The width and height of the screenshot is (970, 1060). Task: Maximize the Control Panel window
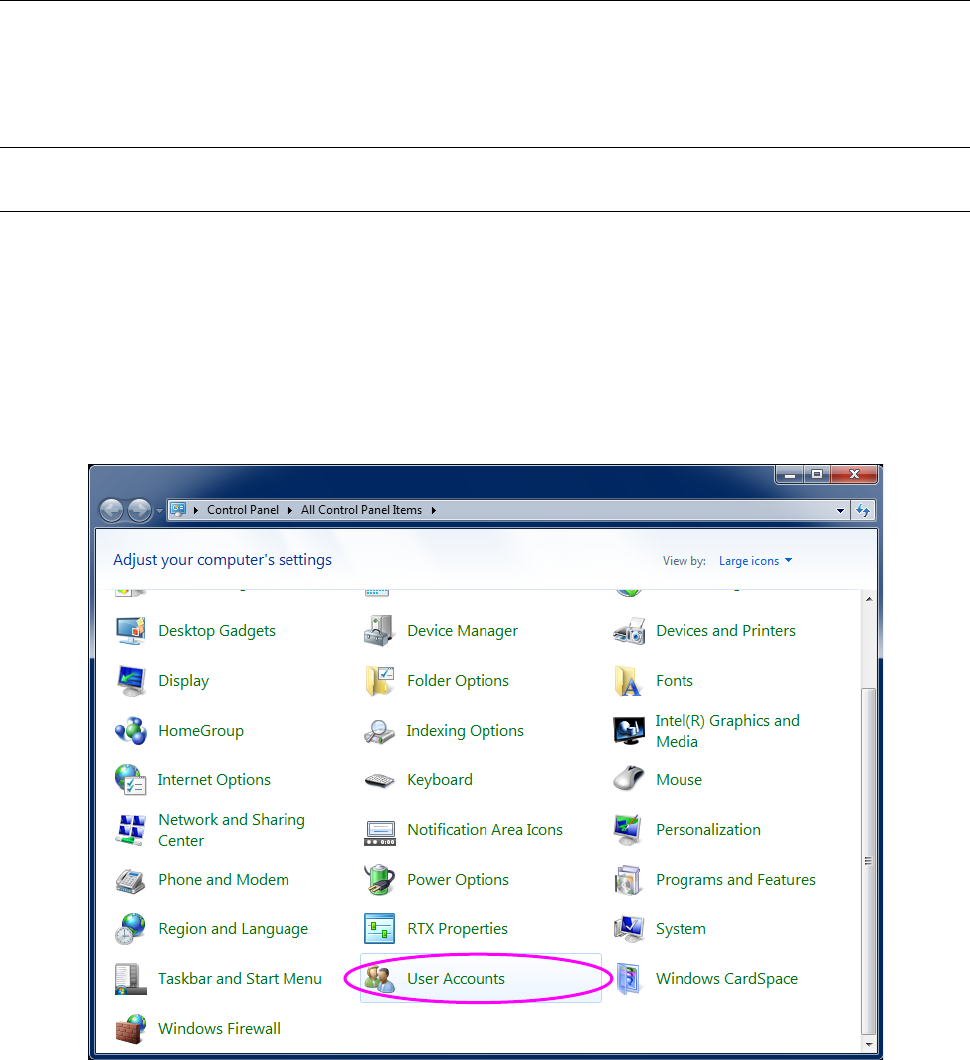pos(817,475)
